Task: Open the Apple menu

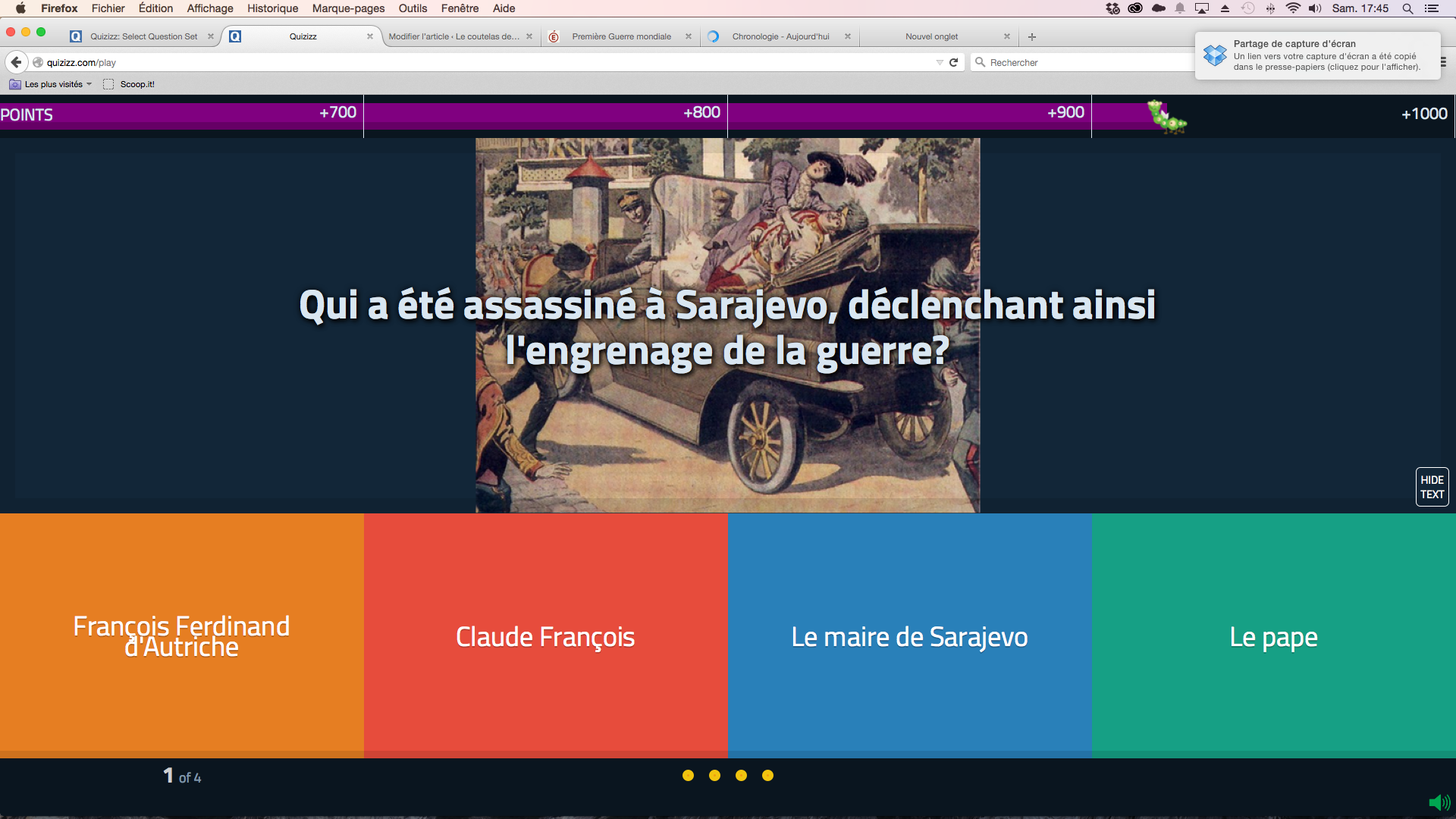Action: 20,8
